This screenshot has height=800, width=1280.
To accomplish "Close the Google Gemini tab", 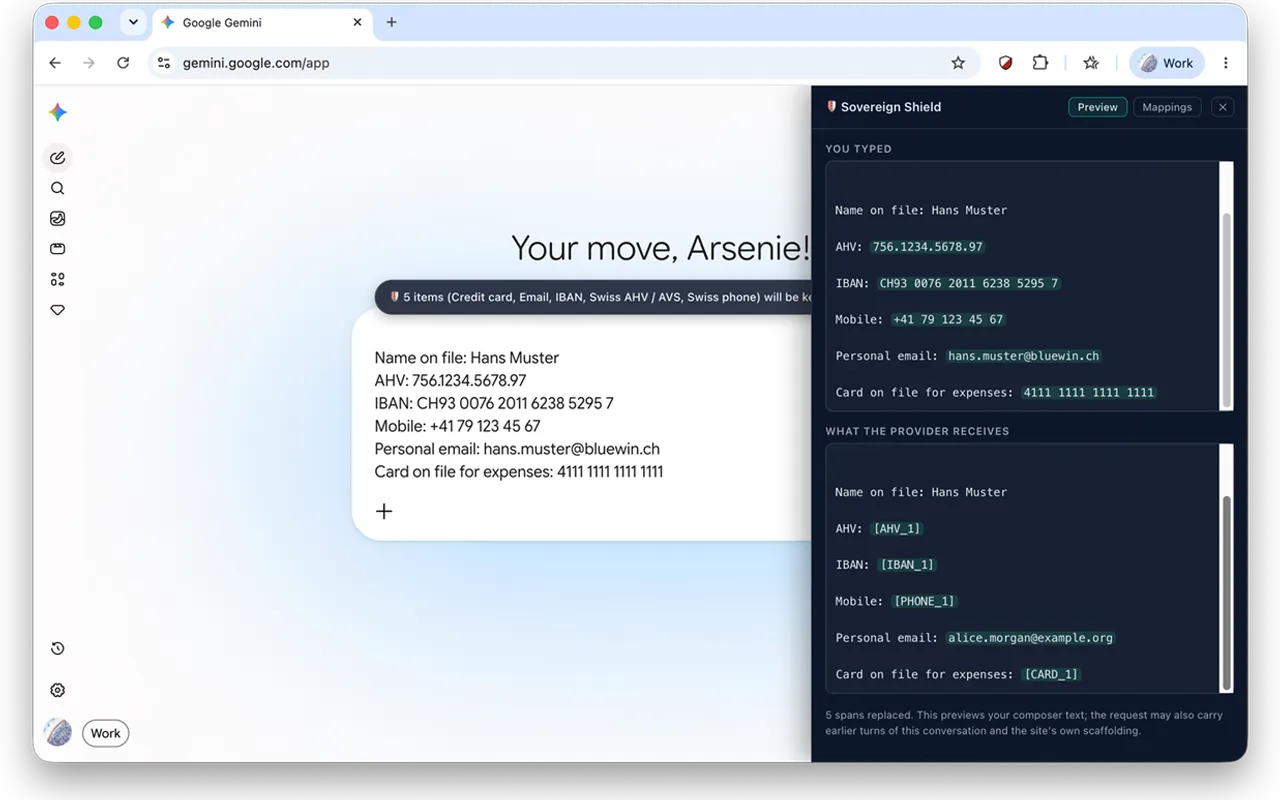I will 357,22.
